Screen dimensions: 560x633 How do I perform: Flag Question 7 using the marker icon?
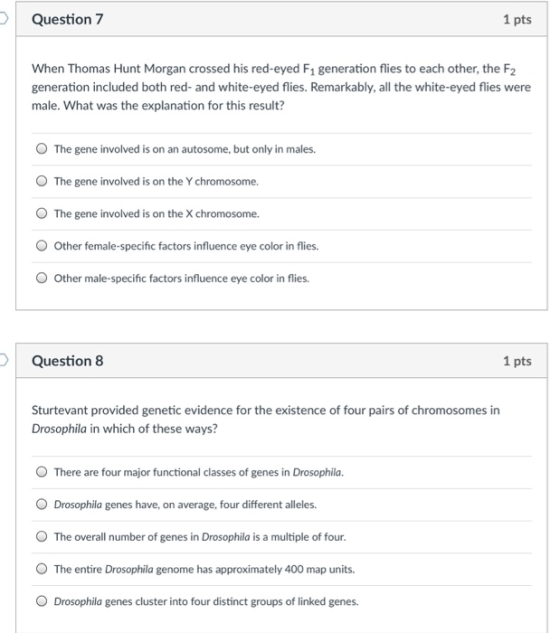click(x=3, y=18)
